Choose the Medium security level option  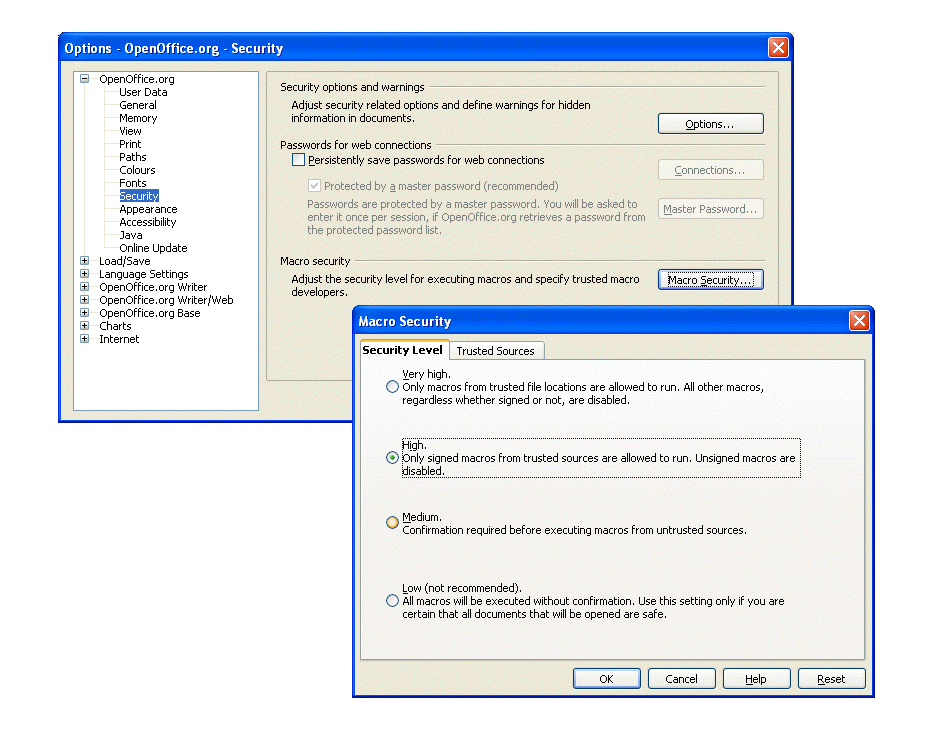click(x=392, y=523)
